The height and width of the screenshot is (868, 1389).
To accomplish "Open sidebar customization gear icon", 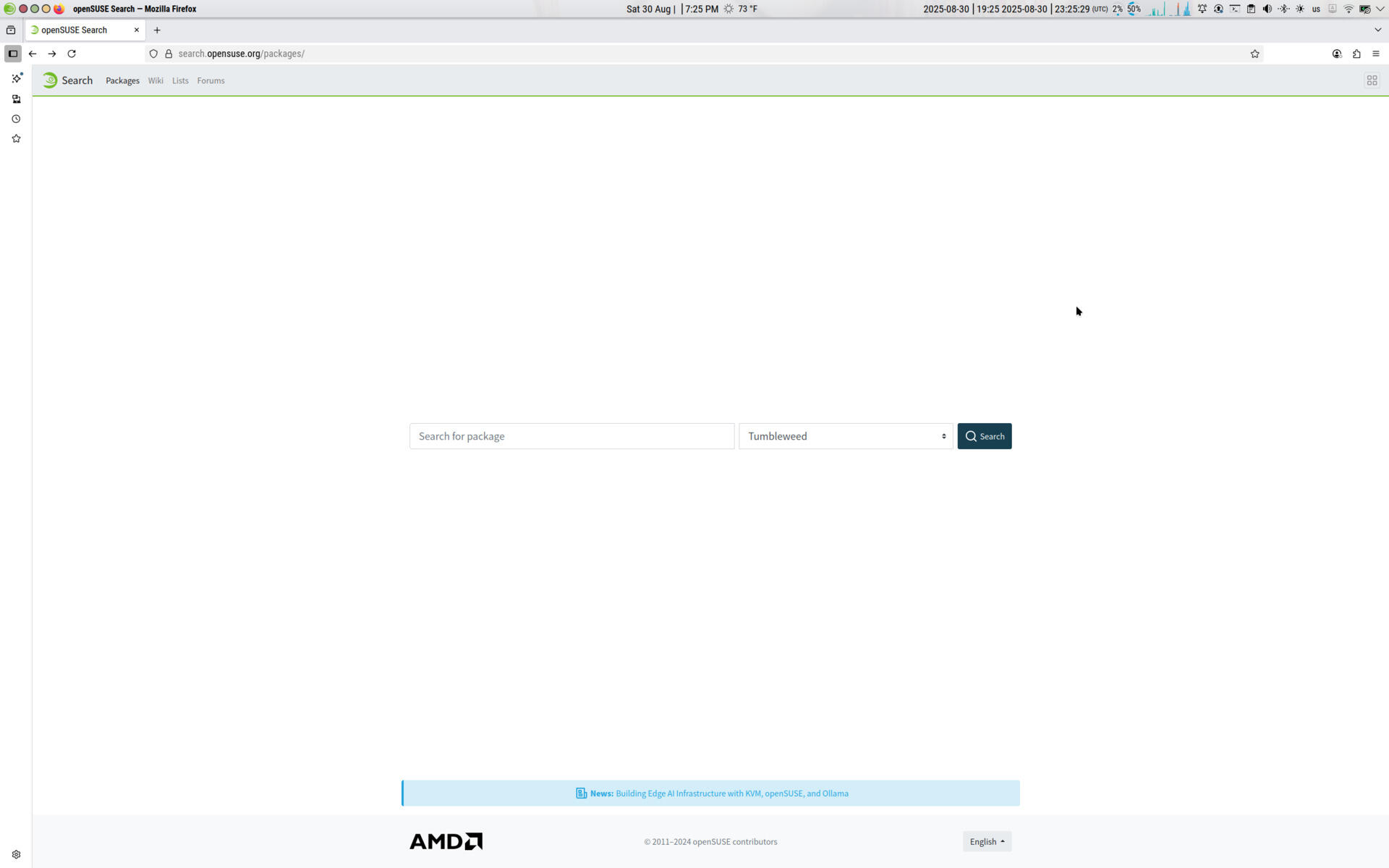I will pos(16,854).
